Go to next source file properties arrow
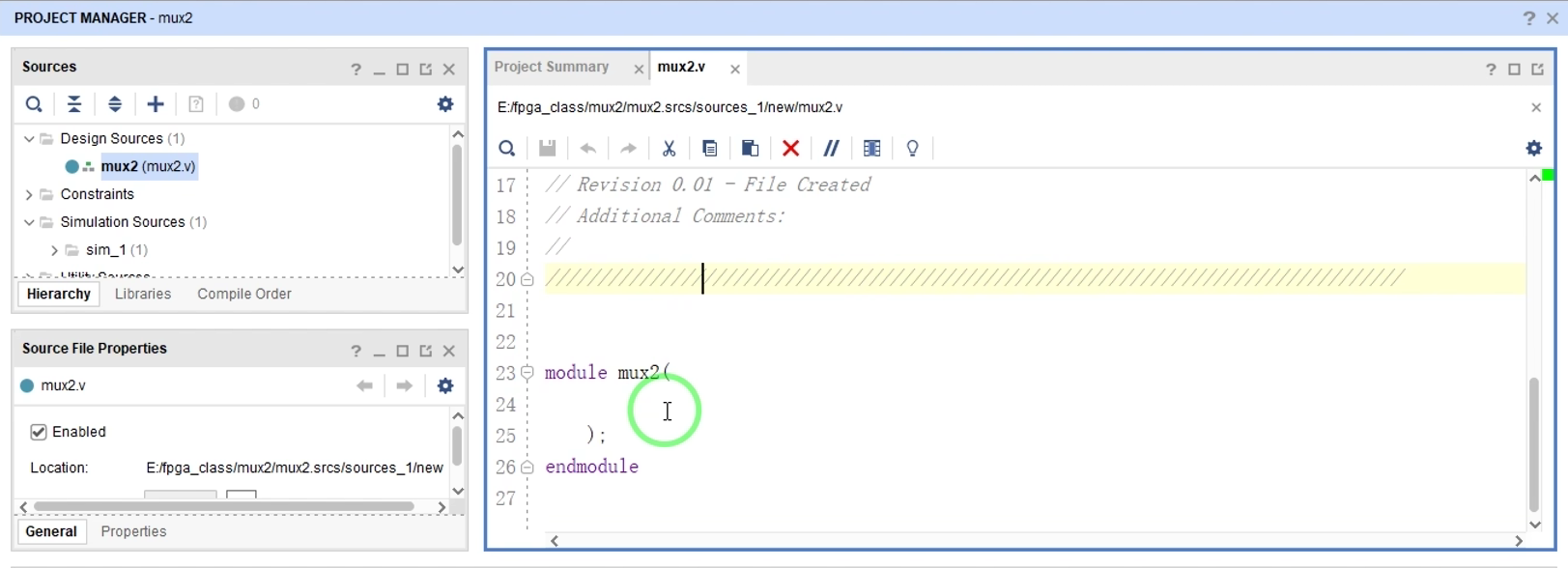Screen dimensions: 1568x568 coord(405,386)
